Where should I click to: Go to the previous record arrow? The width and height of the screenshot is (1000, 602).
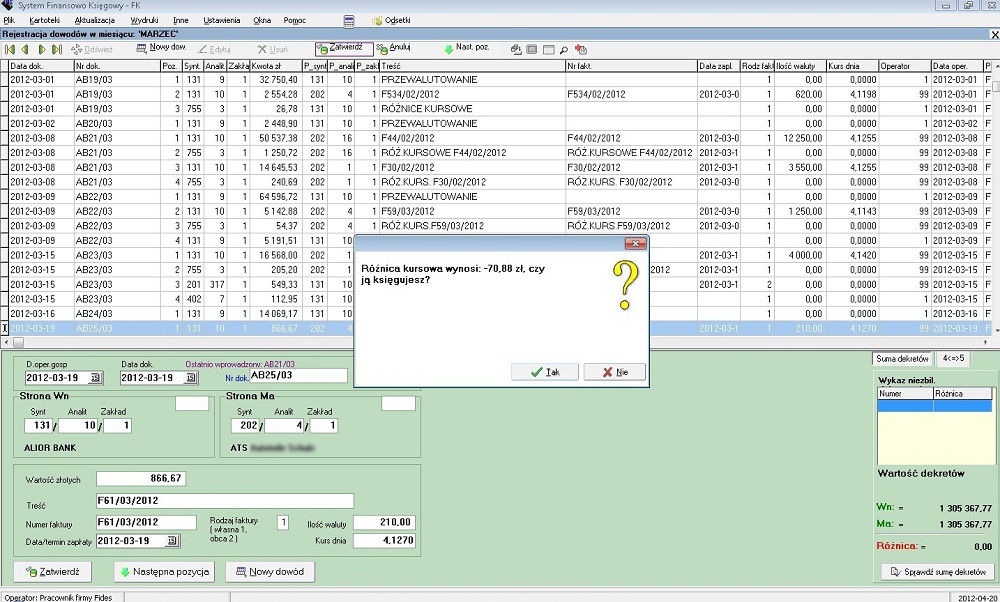[26, 49]
